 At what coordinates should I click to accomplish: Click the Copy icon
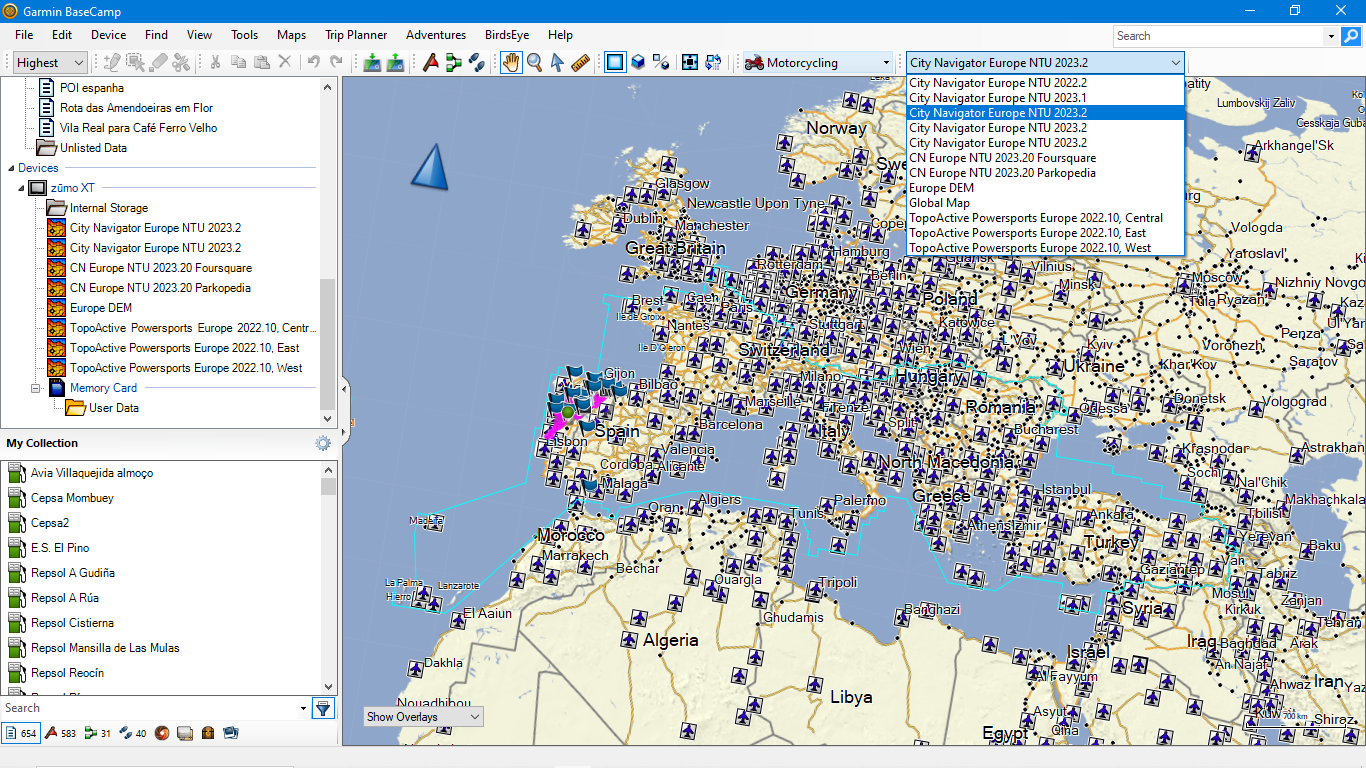[238, 62]
